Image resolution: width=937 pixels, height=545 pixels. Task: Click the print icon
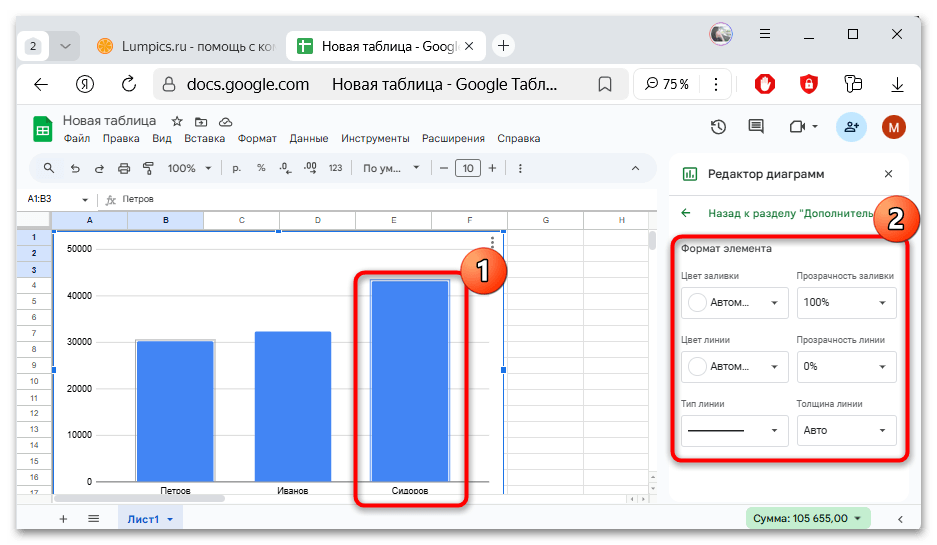point(124,168)
